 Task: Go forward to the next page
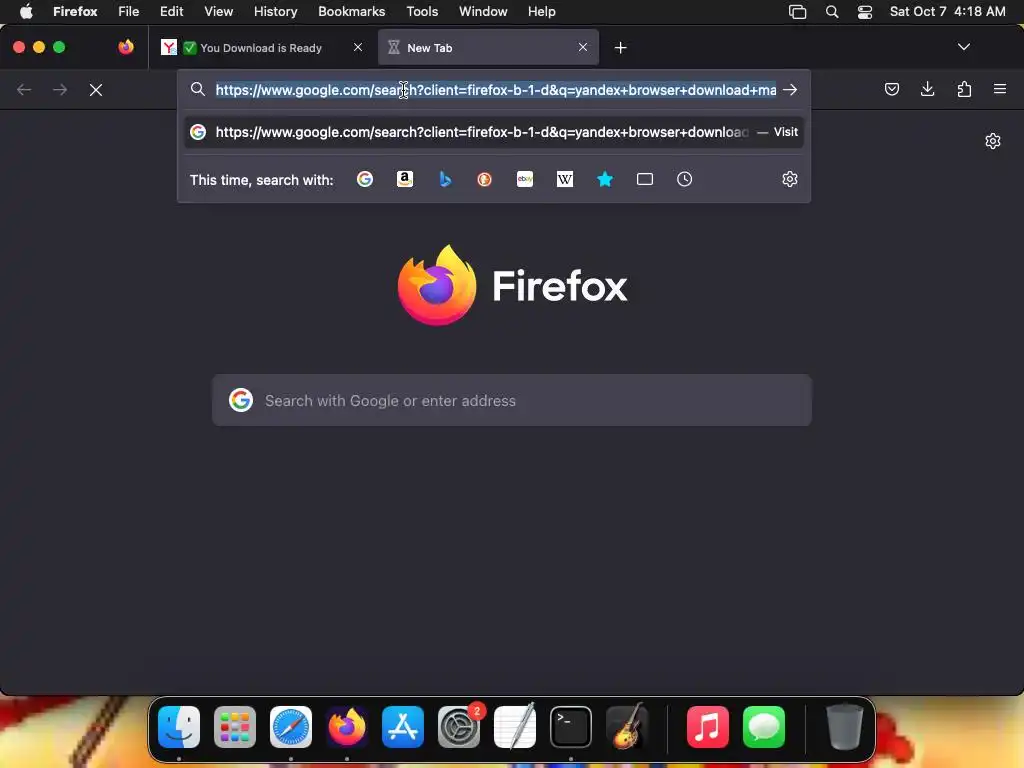tap(60, 90)
